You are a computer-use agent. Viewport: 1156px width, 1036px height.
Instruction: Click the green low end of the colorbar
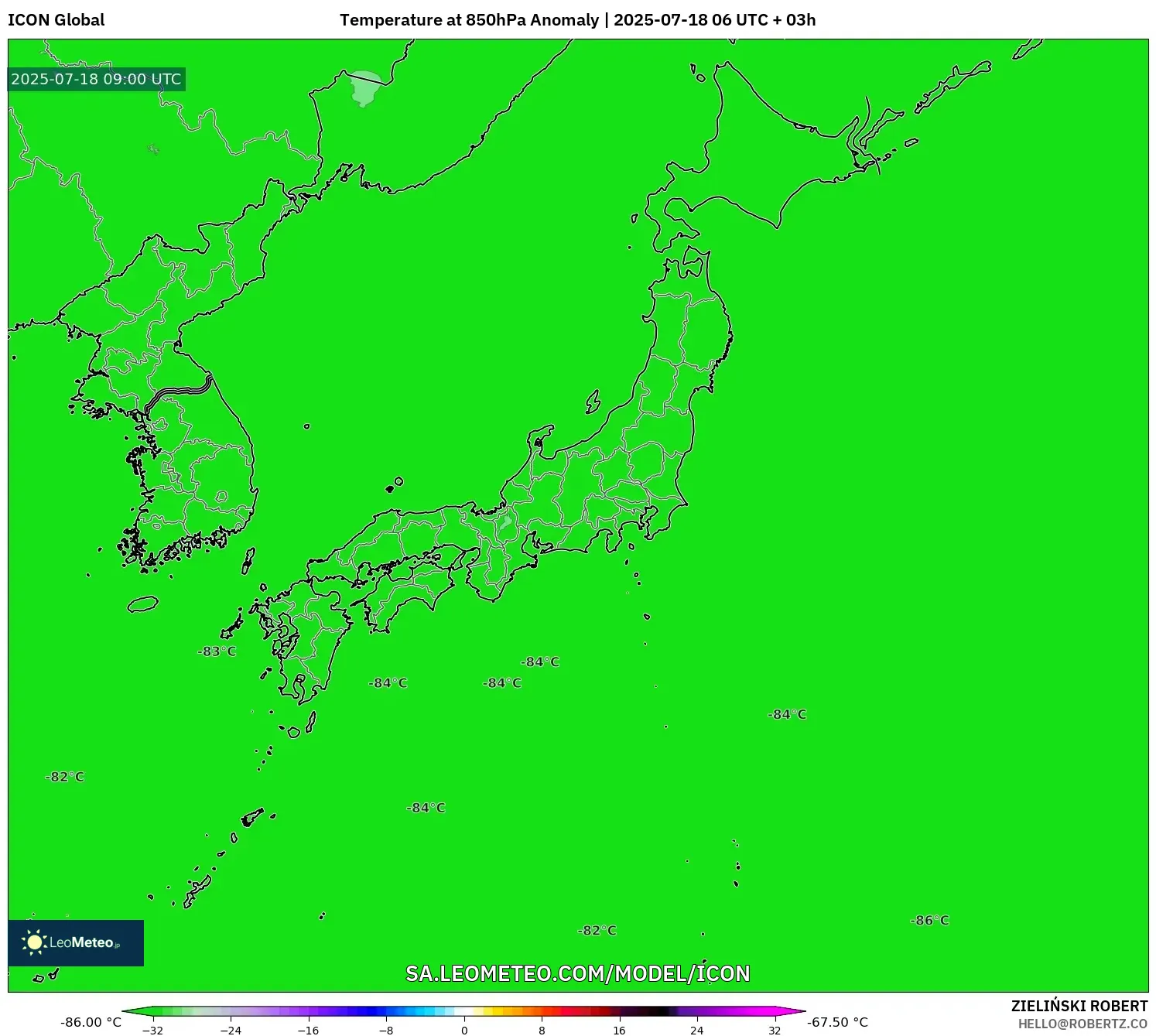click(x=143, y=1011)
